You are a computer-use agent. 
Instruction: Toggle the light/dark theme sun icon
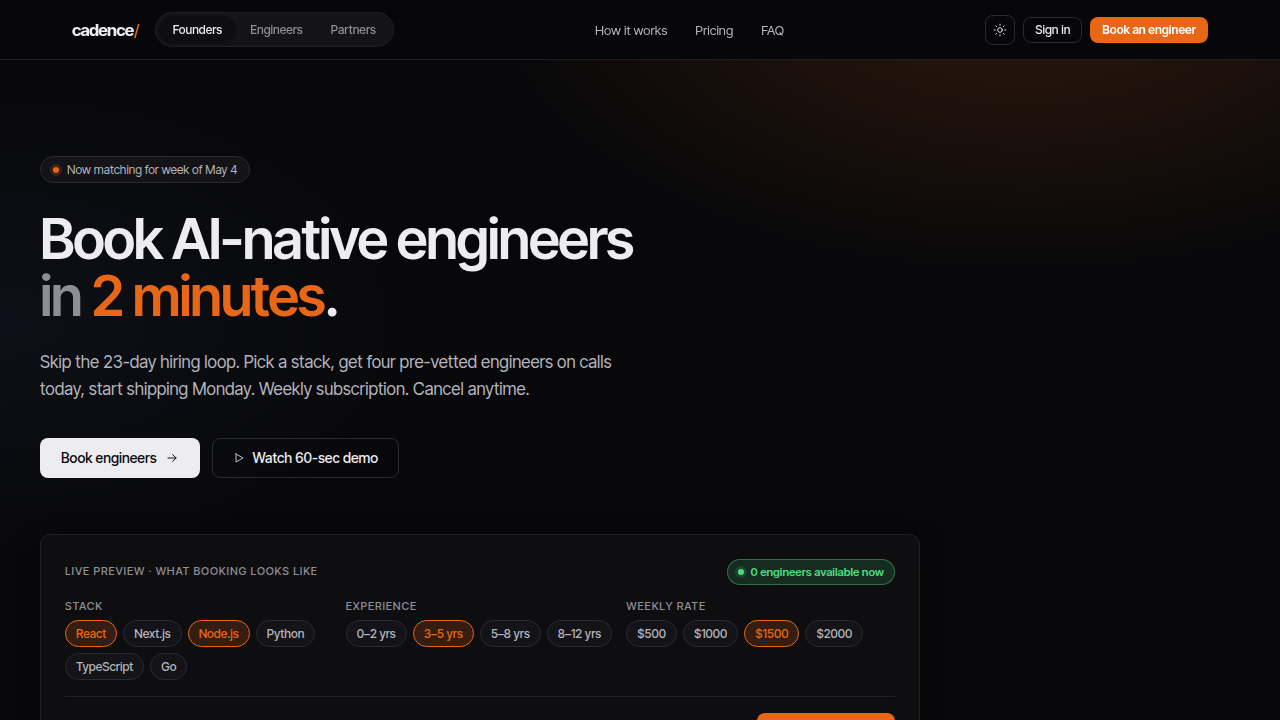1000,30
